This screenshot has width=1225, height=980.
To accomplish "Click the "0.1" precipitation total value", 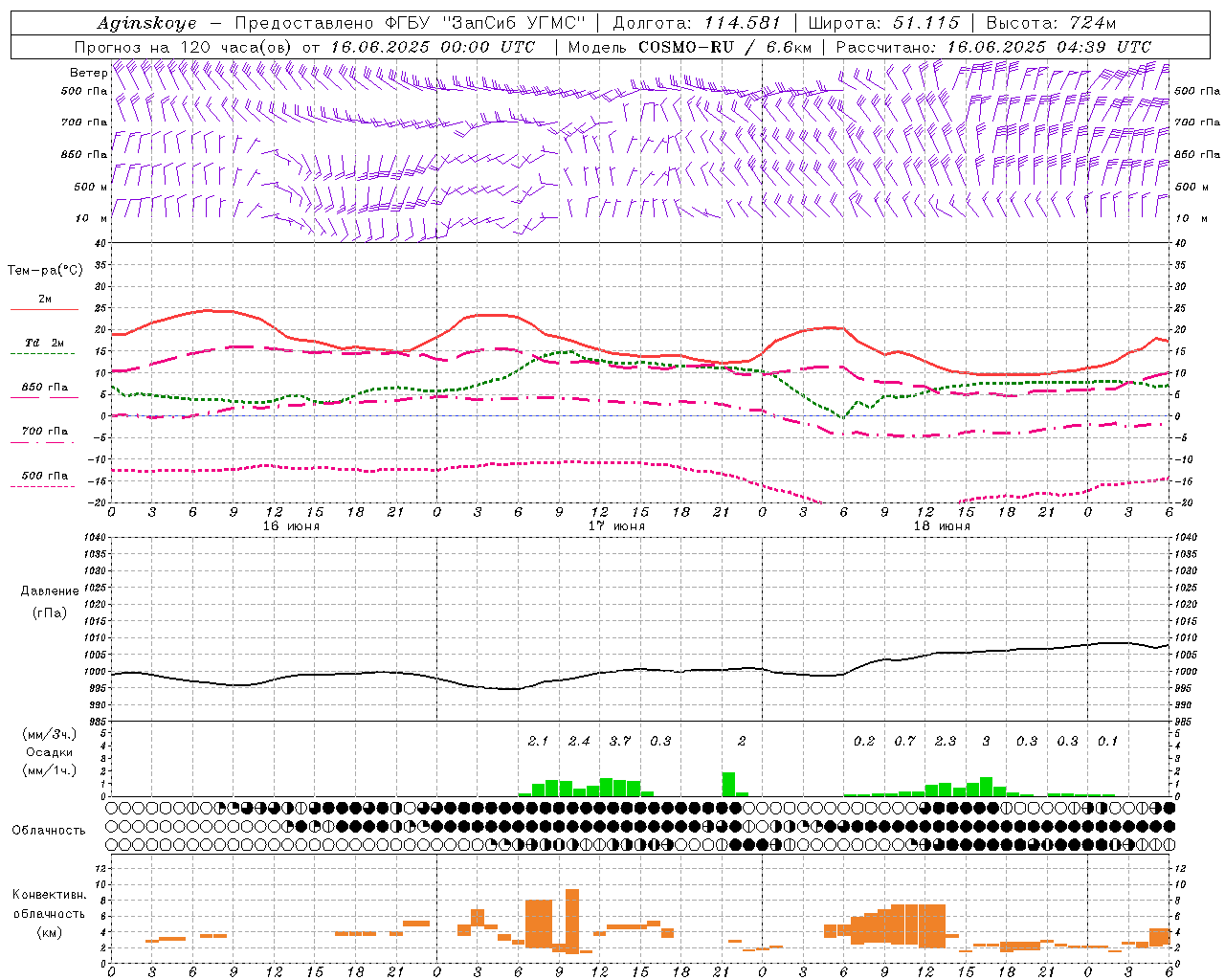I will coord(1107,742).
